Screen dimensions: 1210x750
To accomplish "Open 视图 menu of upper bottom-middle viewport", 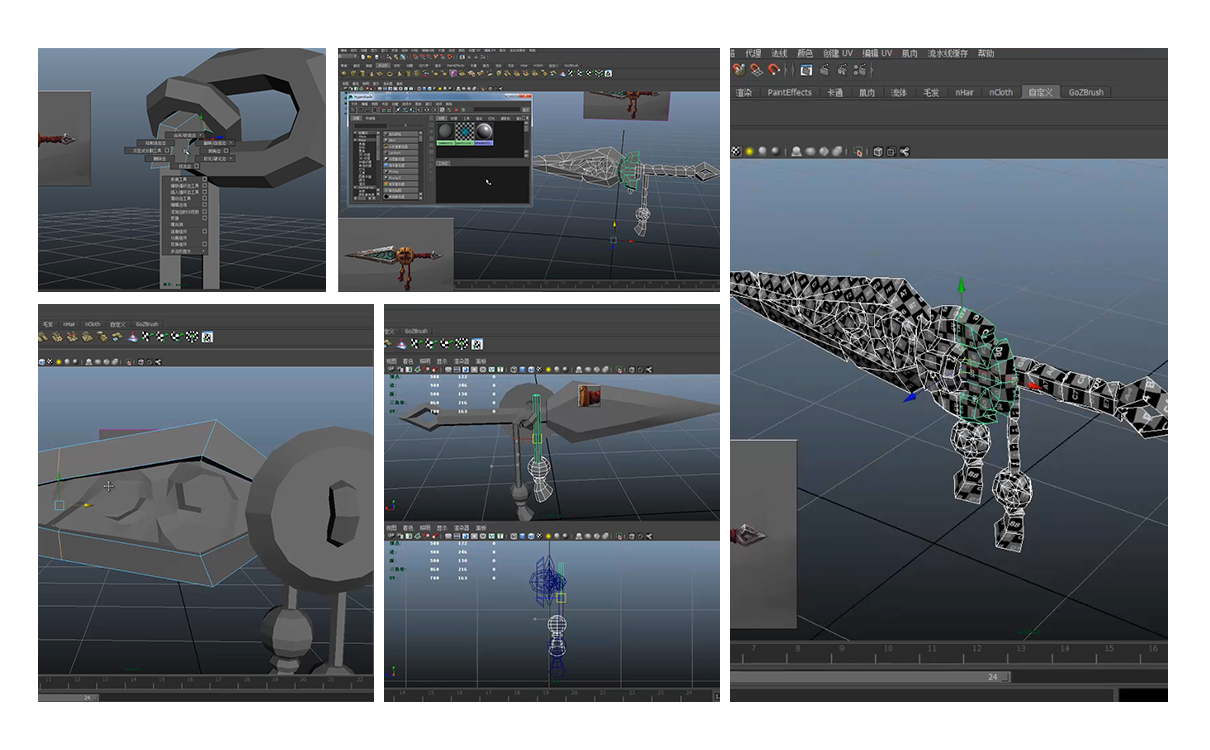I will point(392,360).
